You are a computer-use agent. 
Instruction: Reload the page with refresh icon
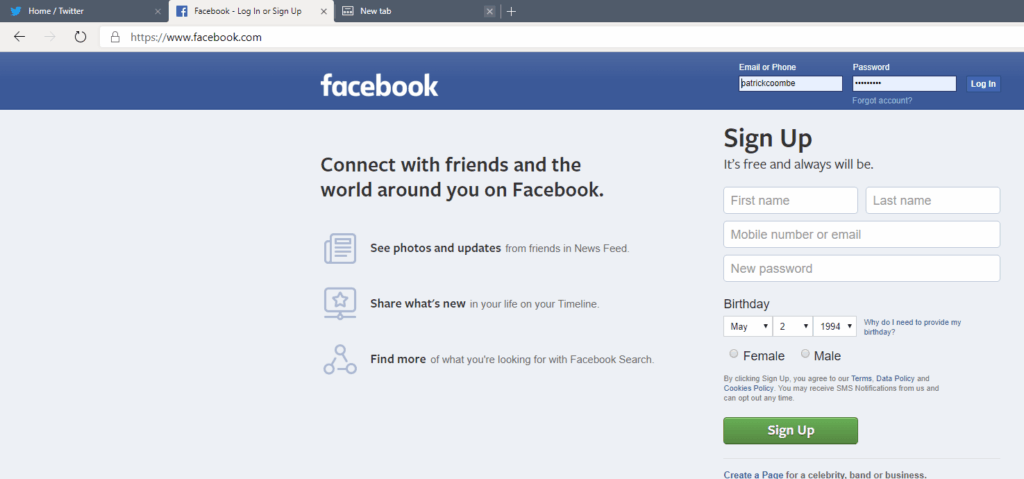point(80,37)
